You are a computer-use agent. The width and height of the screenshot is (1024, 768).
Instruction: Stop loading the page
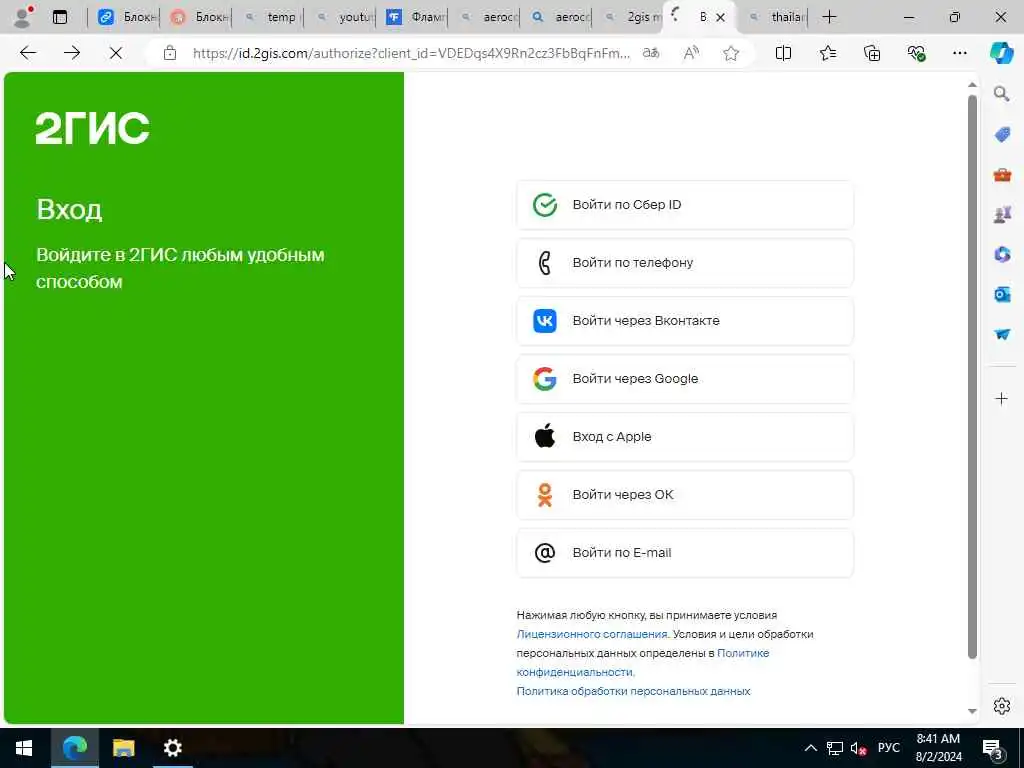coord(116,53)
